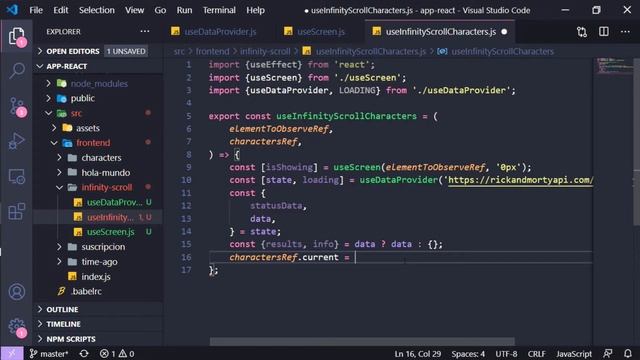Viewport: 640px width, 360px height.
Task: Open the View menu
Action: [x=134, y=10]
